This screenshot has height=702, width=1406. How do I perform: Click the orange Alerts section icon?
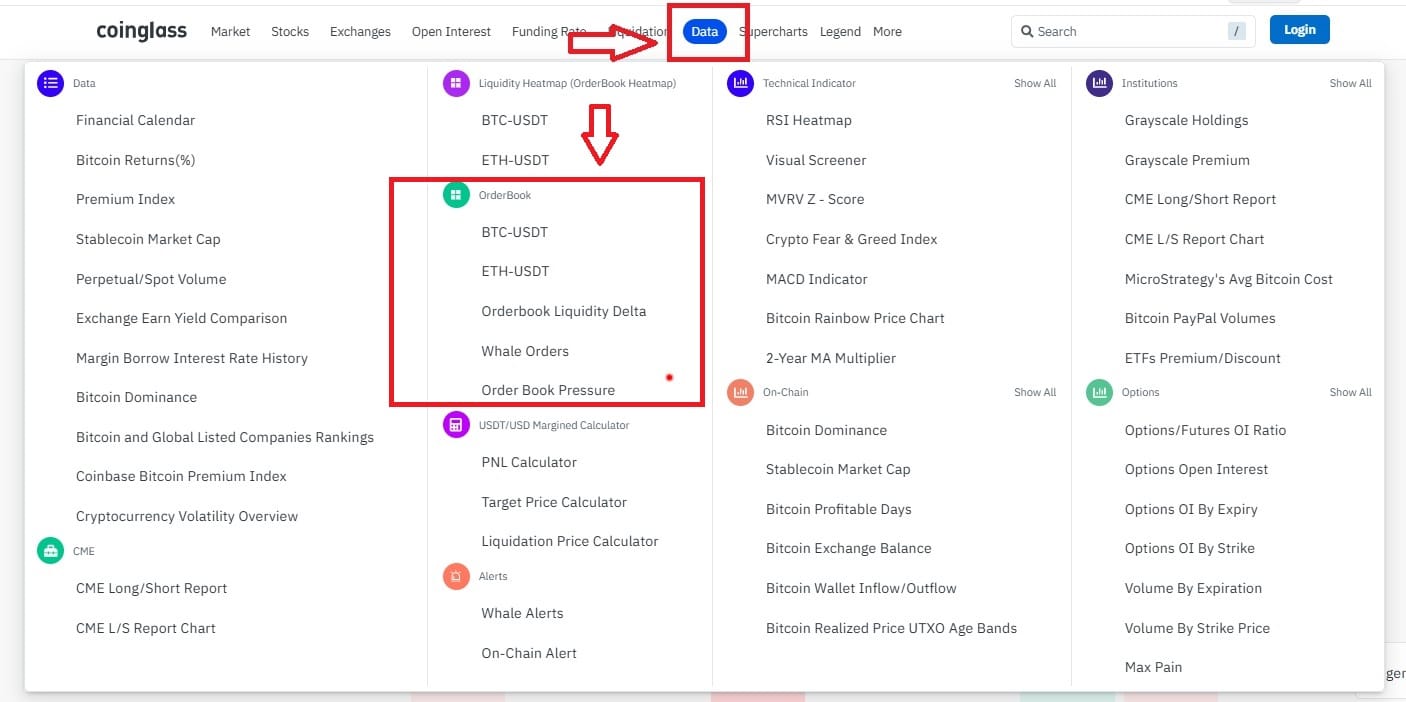456,576
